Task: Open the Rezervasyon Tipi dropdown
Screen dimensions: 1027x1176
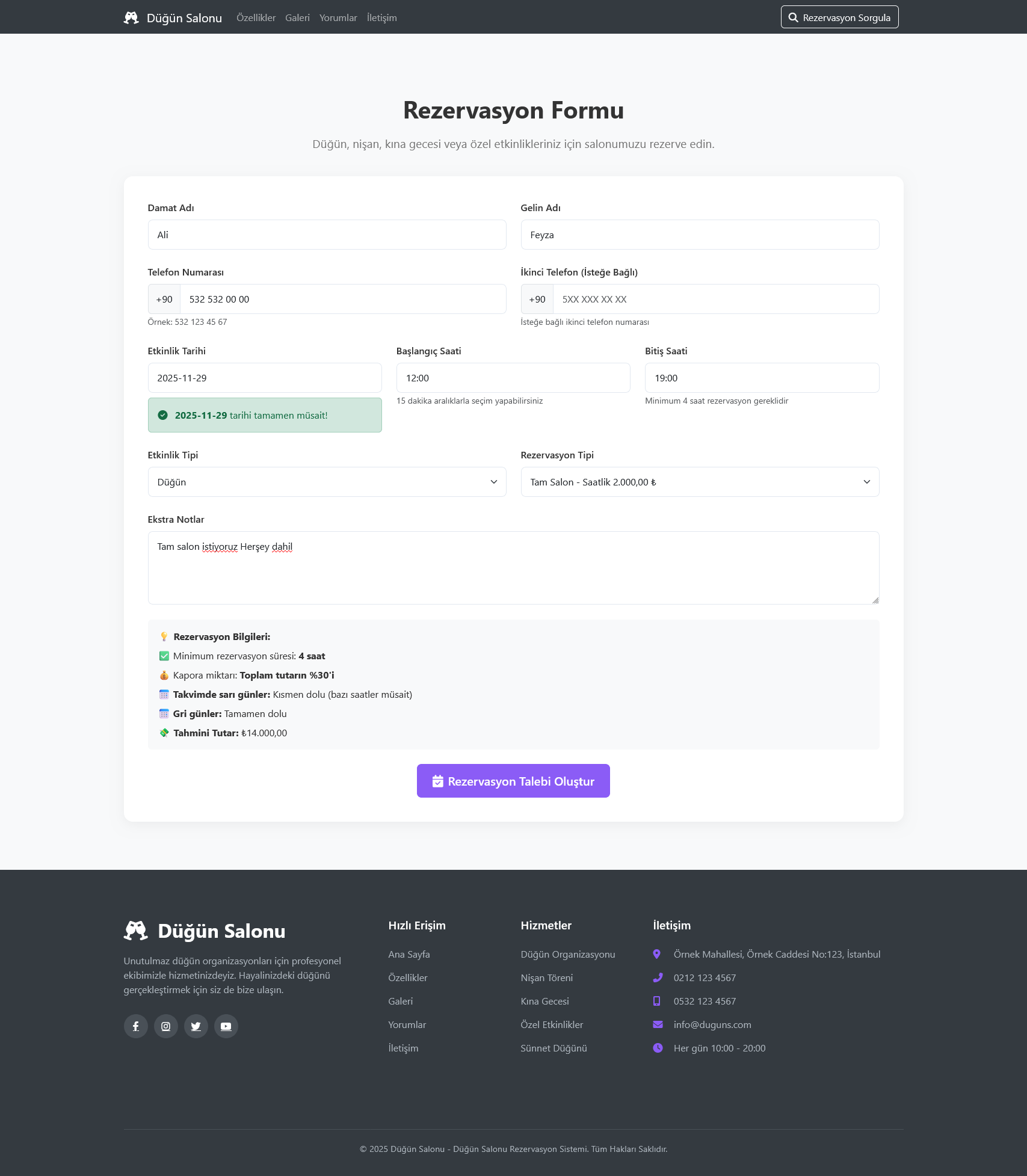Action: pos(699,482)
